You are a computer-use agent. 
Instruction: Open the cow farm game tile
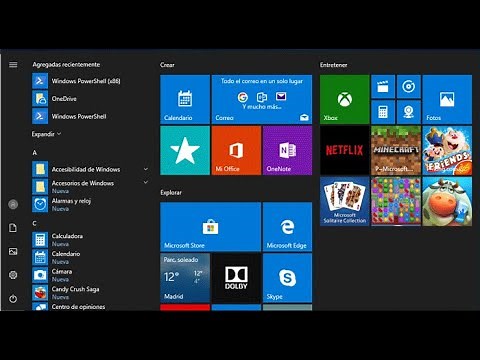[447, 201]
